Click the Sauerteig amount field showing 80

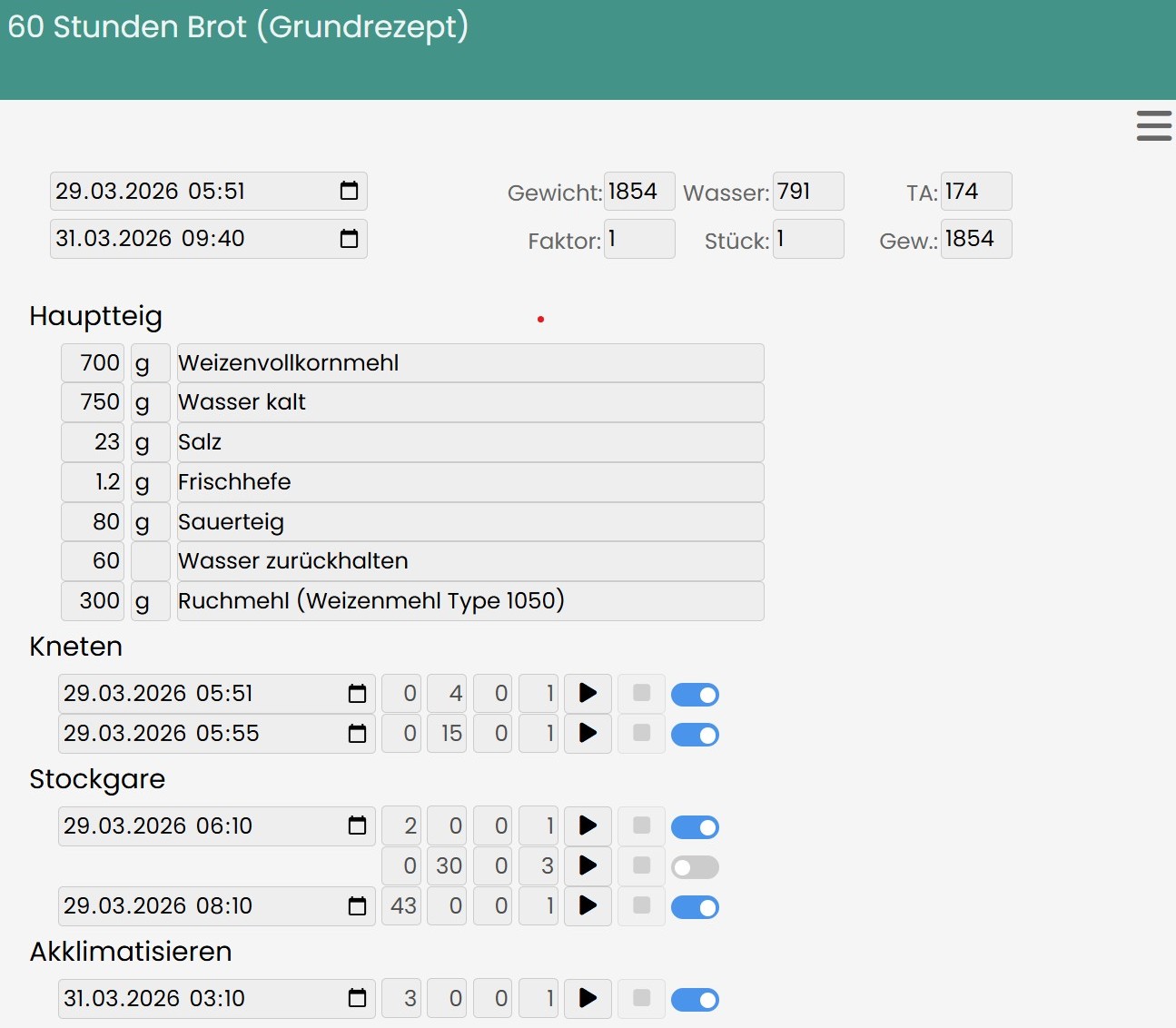(93, 522)
